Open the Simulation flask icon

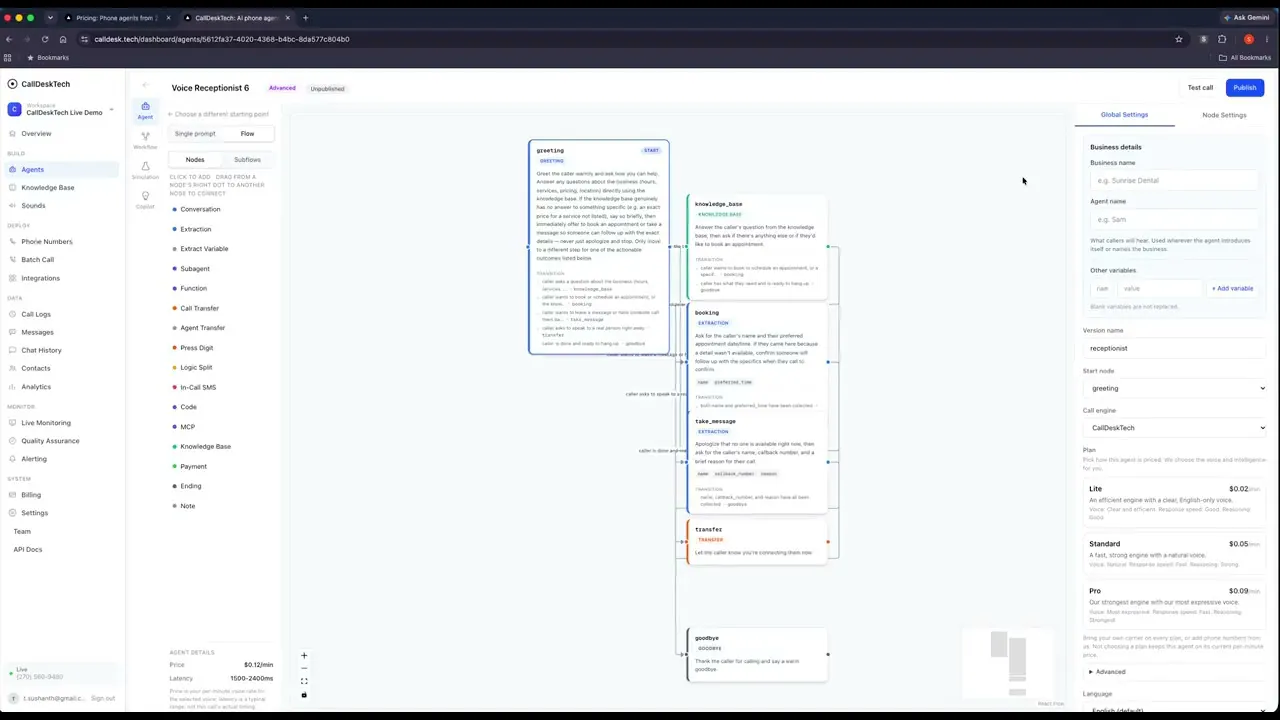click(145, 170)
